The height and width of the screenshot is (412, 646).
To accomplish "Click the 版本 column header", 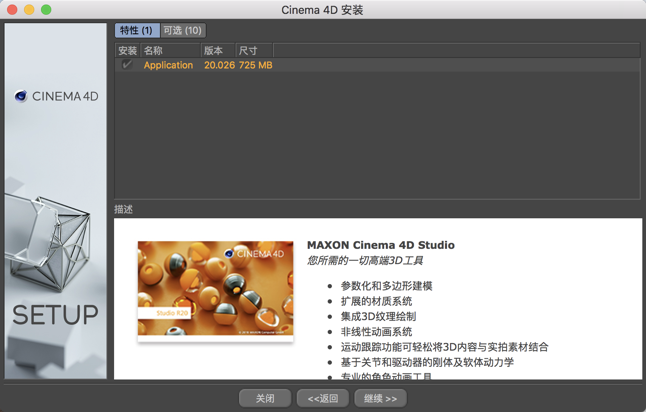I will coord(218,51).
